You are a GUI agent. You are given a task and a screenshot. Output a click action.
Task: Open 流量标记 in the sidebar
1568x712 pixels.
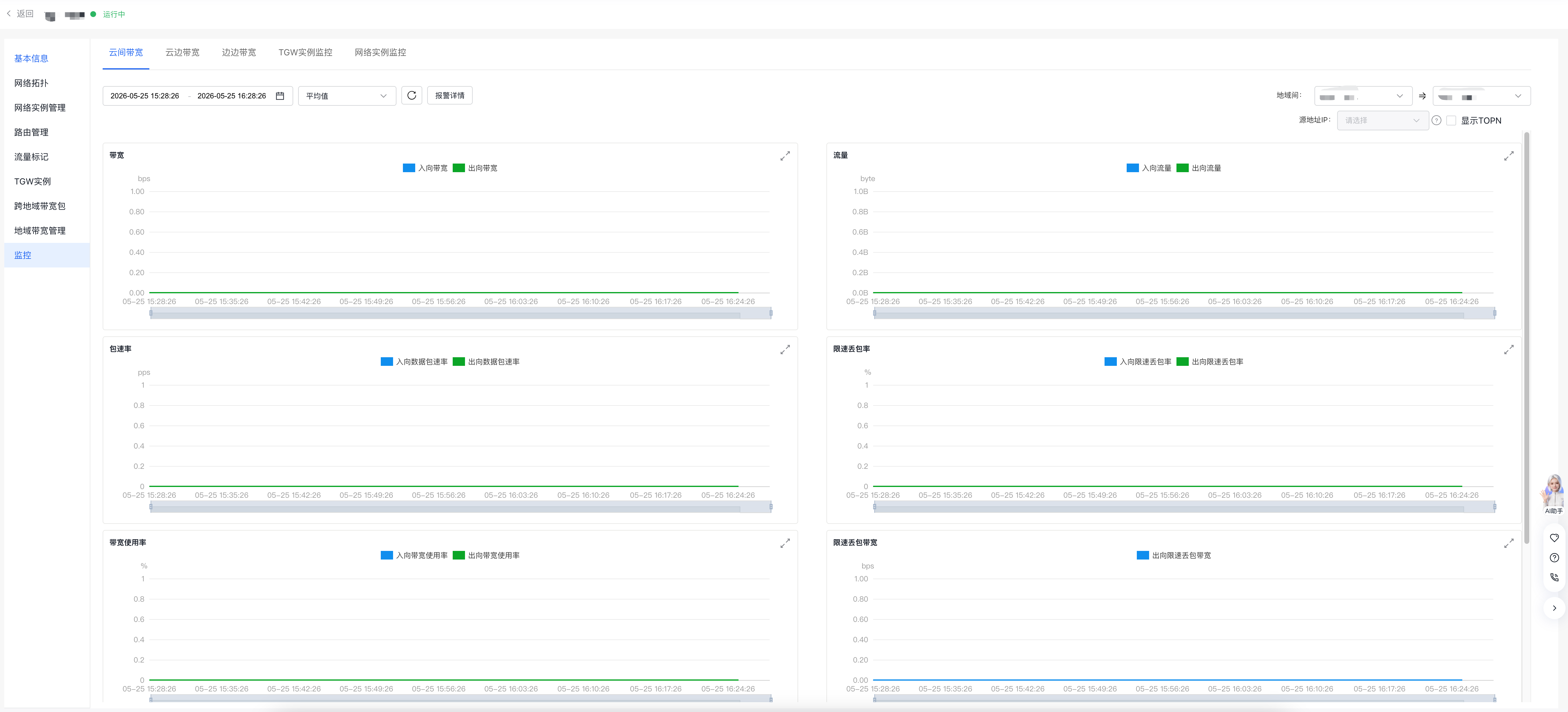[x=47, y=157]
